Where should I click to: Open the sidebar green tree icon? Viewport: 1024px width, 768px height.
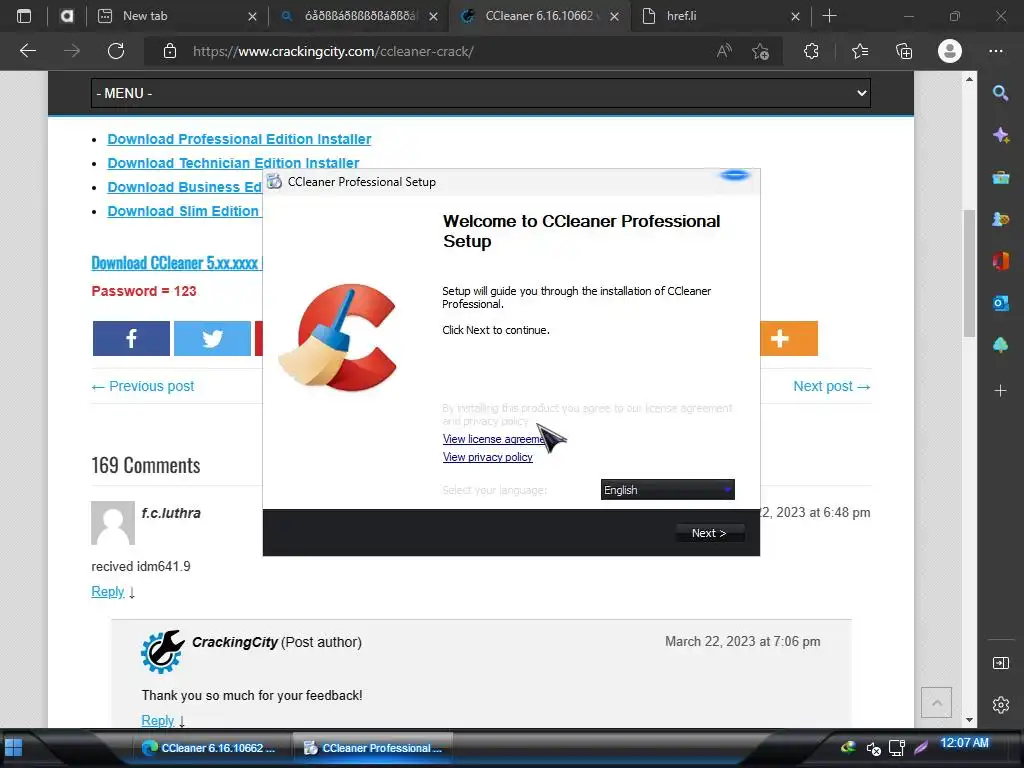(1000, 345)
